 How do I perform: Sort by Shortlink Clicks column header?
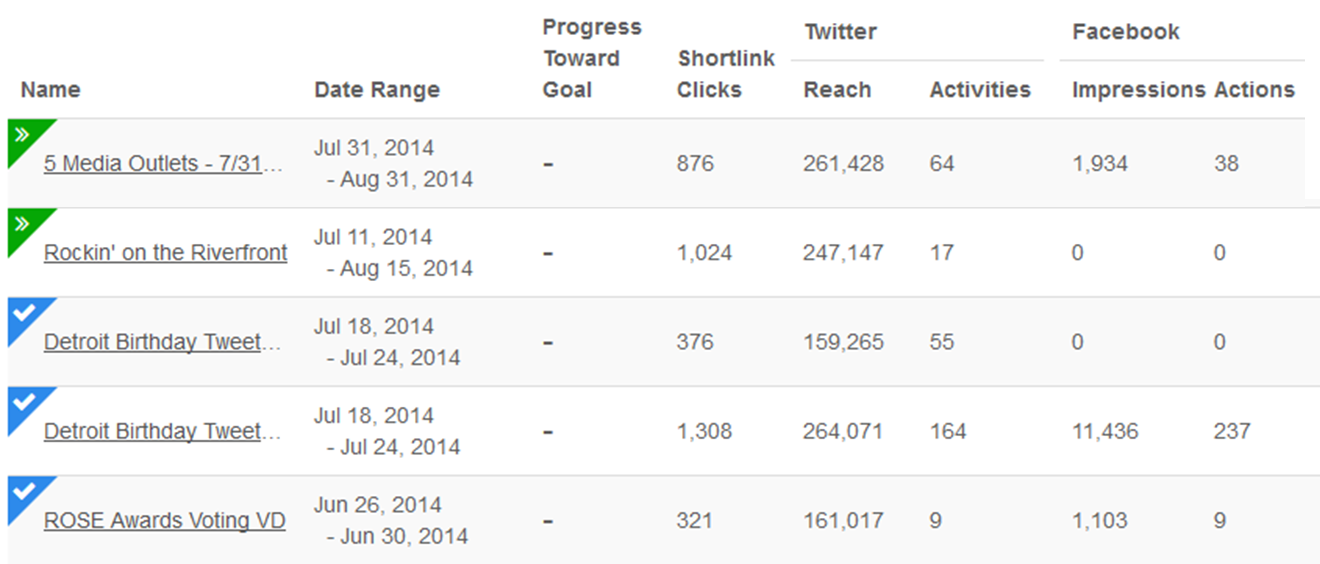[726, 74]
